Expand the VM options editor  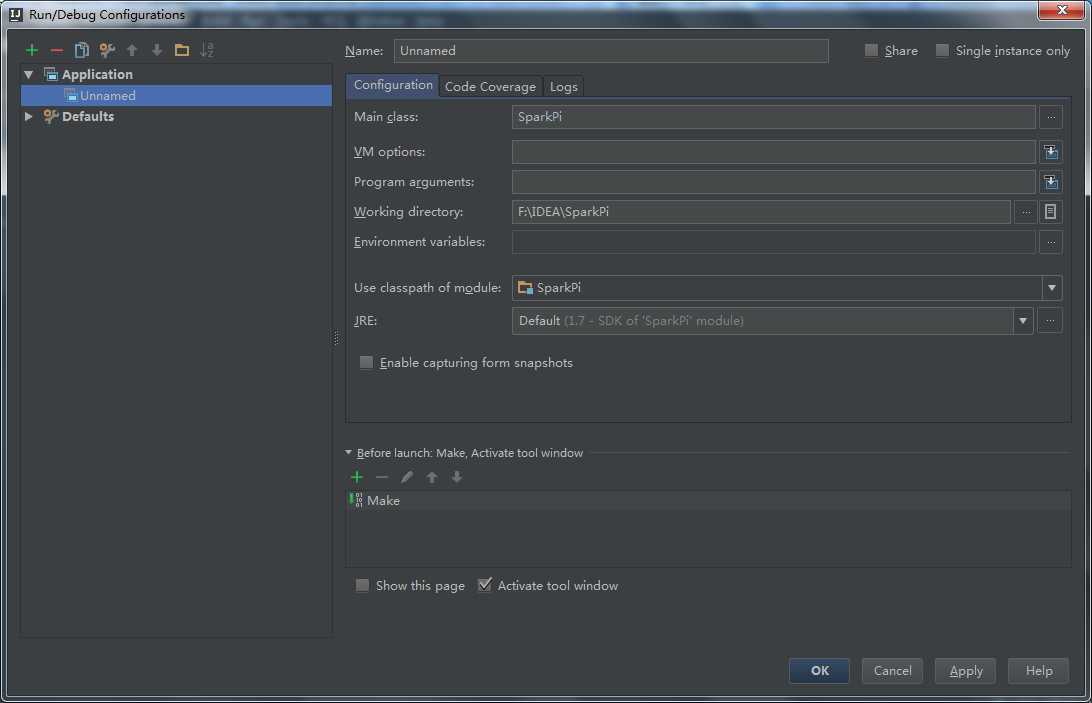click(x=1051, y=152)
